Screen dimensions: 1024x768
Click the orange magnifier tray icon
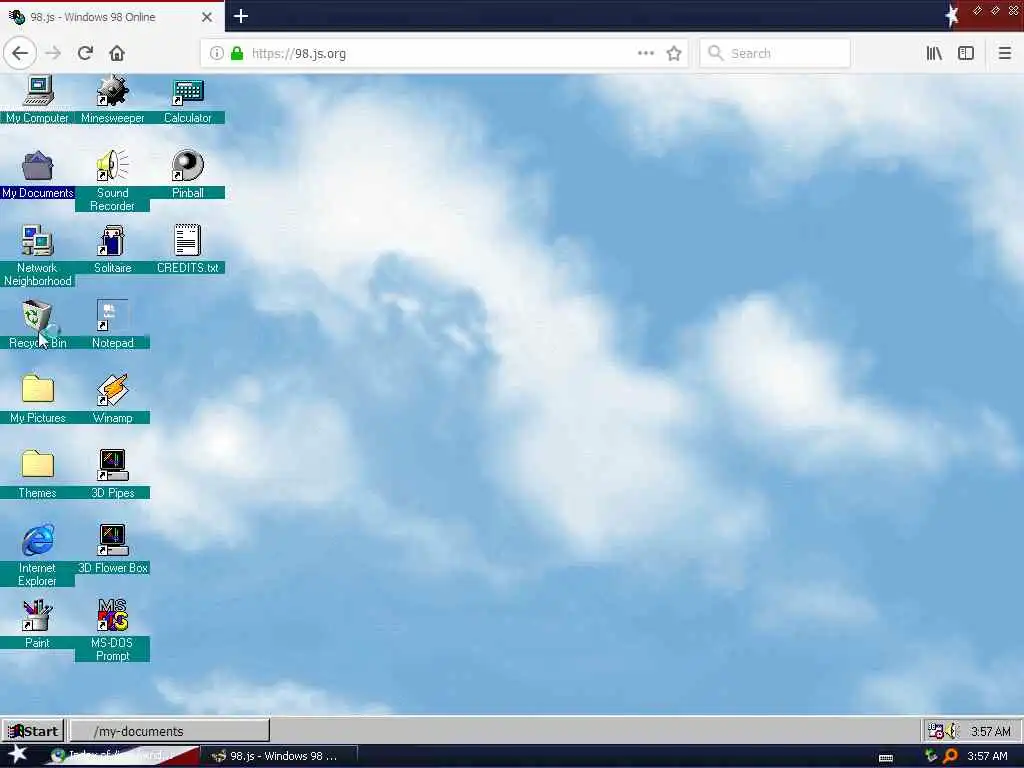point(951,756)
